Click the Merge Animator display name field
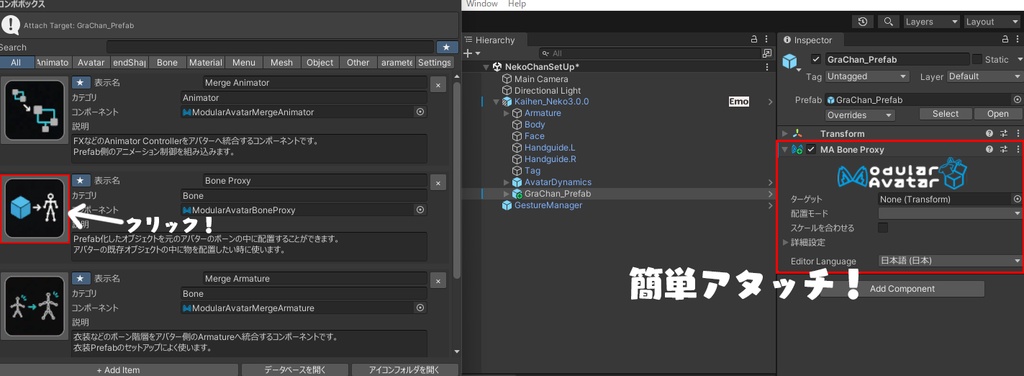 (315, 83)
